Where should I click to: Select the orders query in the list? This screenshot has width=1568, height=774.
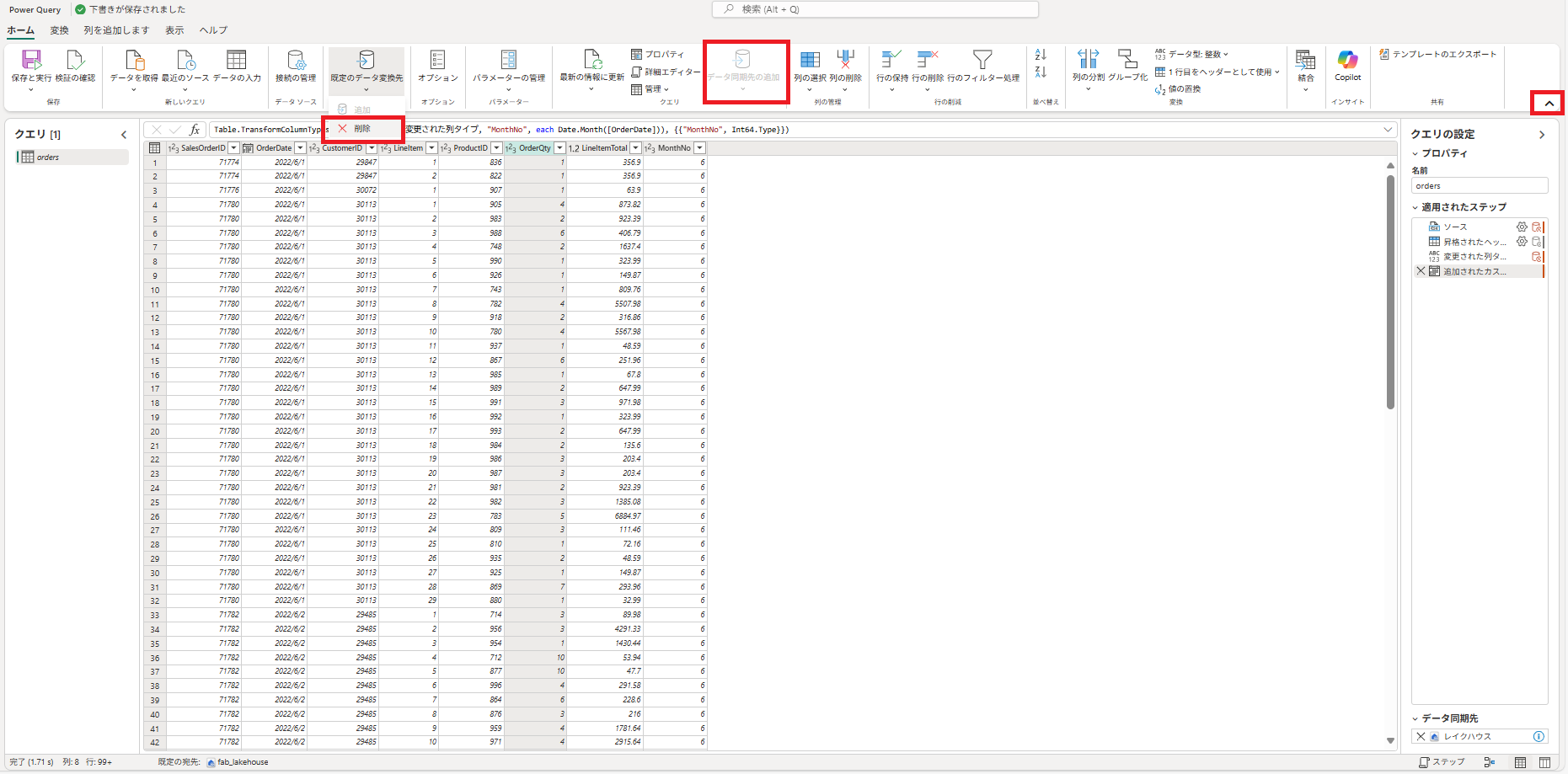pyautogui.click(x=72, y=157)
